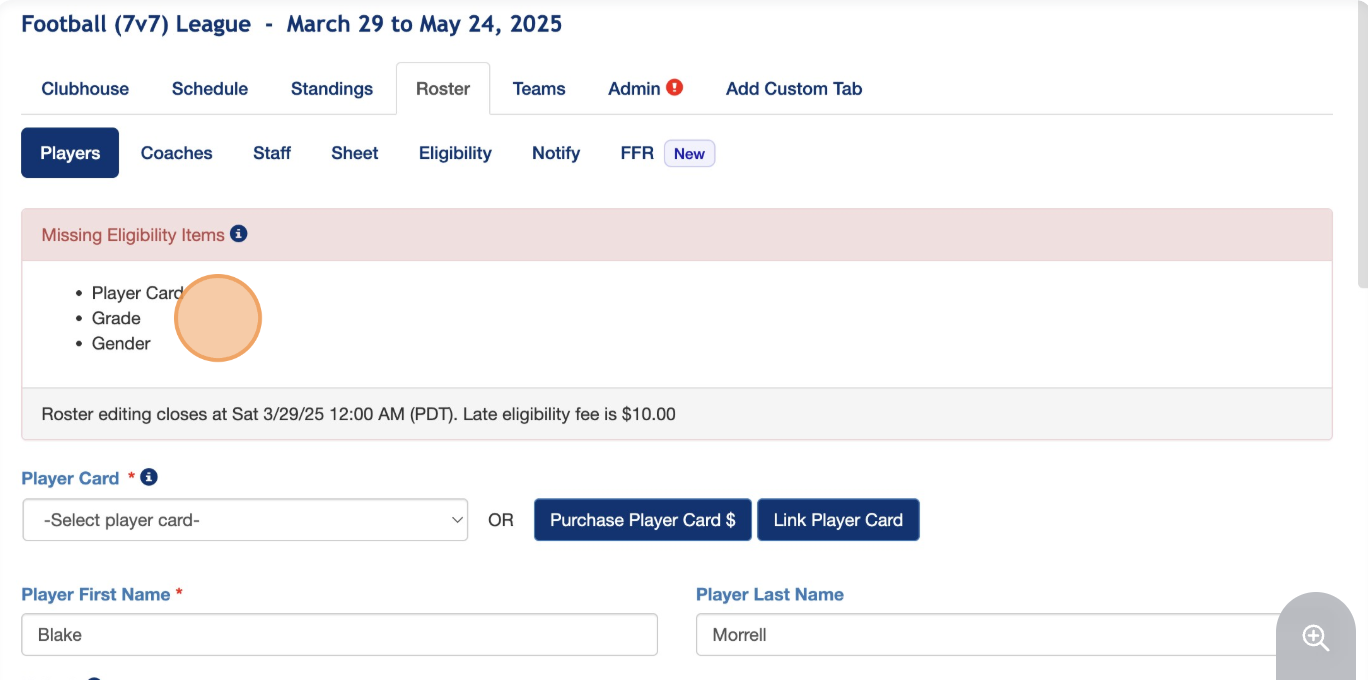This screenshot has height=680, width=1368.
Task: Click the red alert icon on Admin tab
Action: coord(675,87)
